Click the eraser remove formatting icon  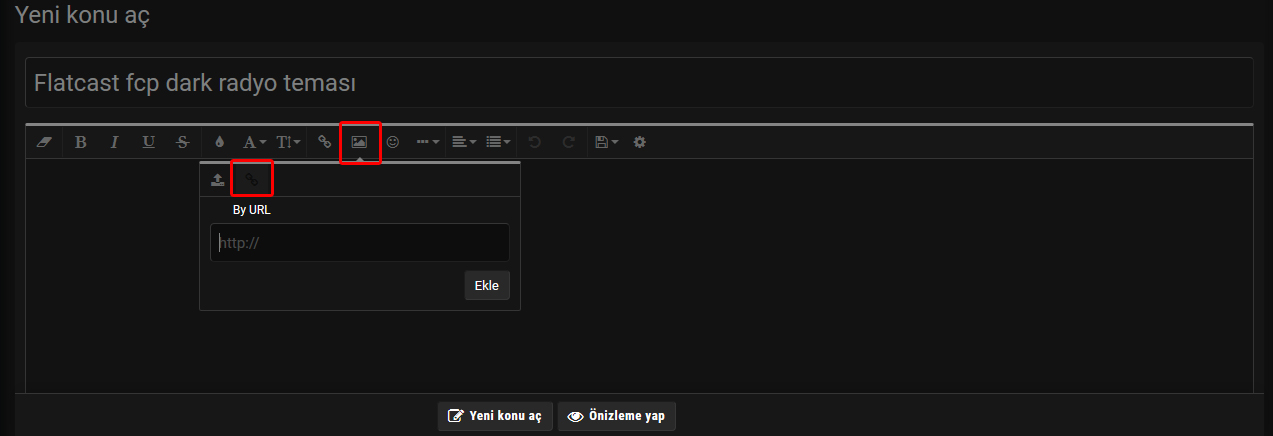[x=43, y=142]
